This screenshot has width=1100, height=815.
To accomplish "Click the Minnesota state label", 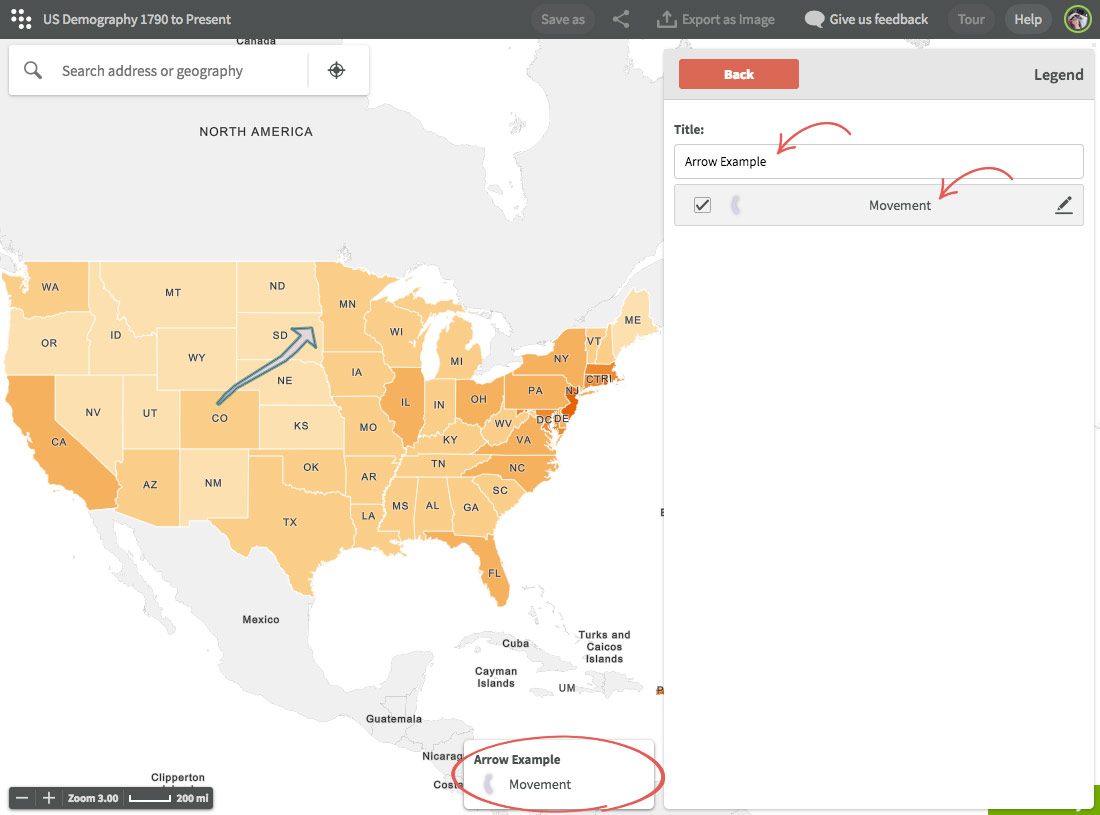I will [347, 304].
